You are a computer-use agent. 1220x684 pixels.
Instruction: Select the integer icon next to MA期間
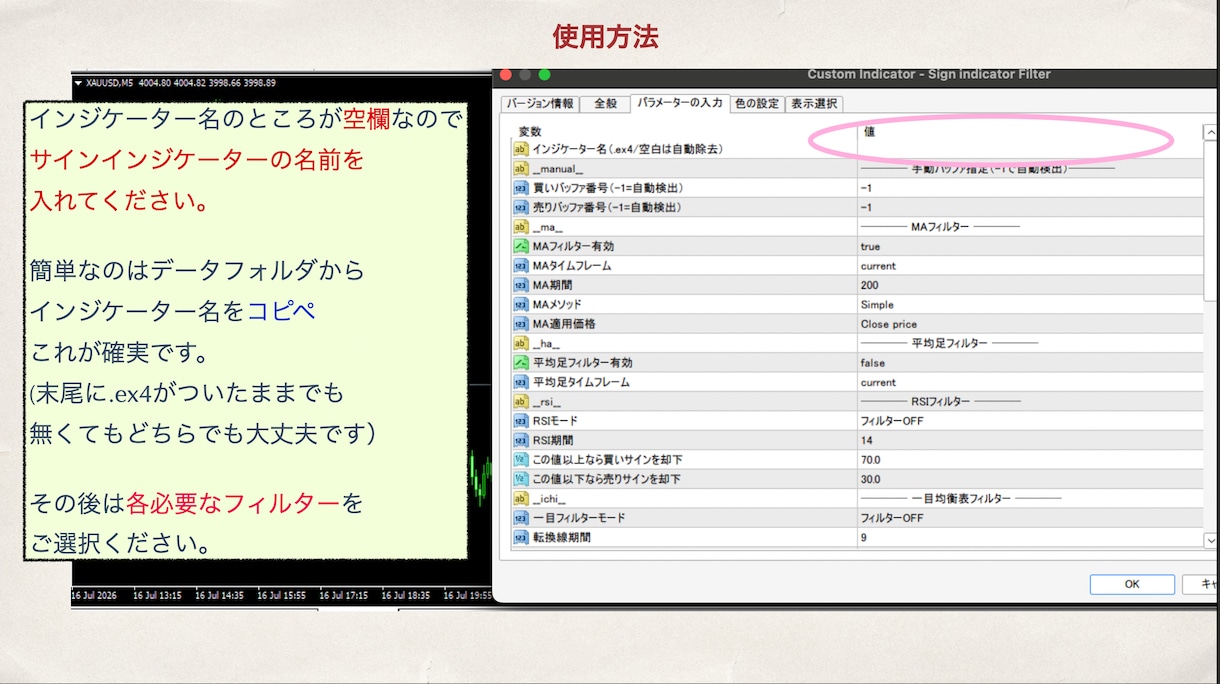coord(520,285)
